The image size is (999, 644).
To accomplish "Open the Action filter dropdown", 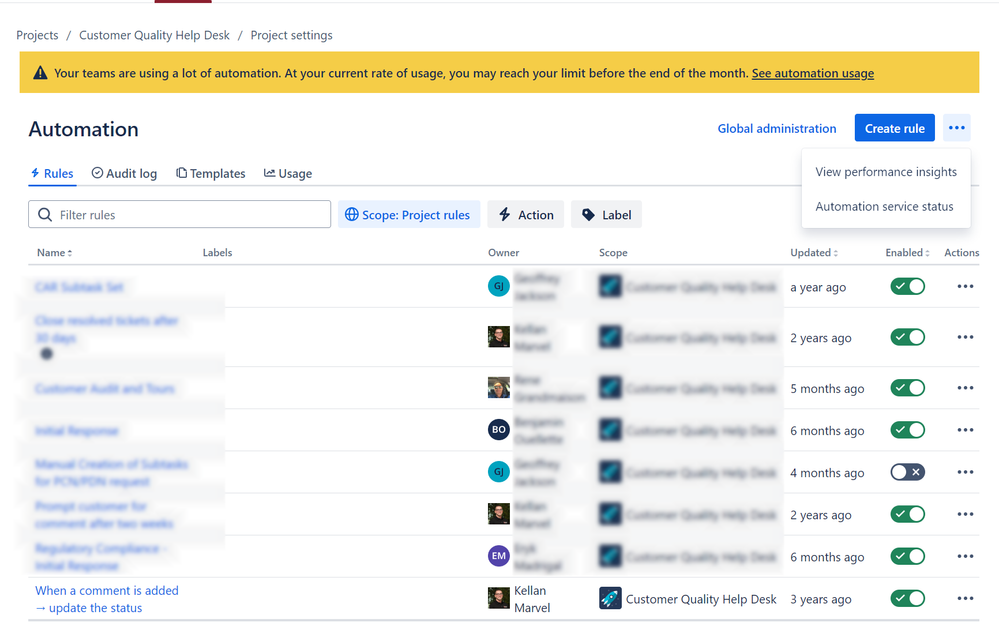I will 526,215.
